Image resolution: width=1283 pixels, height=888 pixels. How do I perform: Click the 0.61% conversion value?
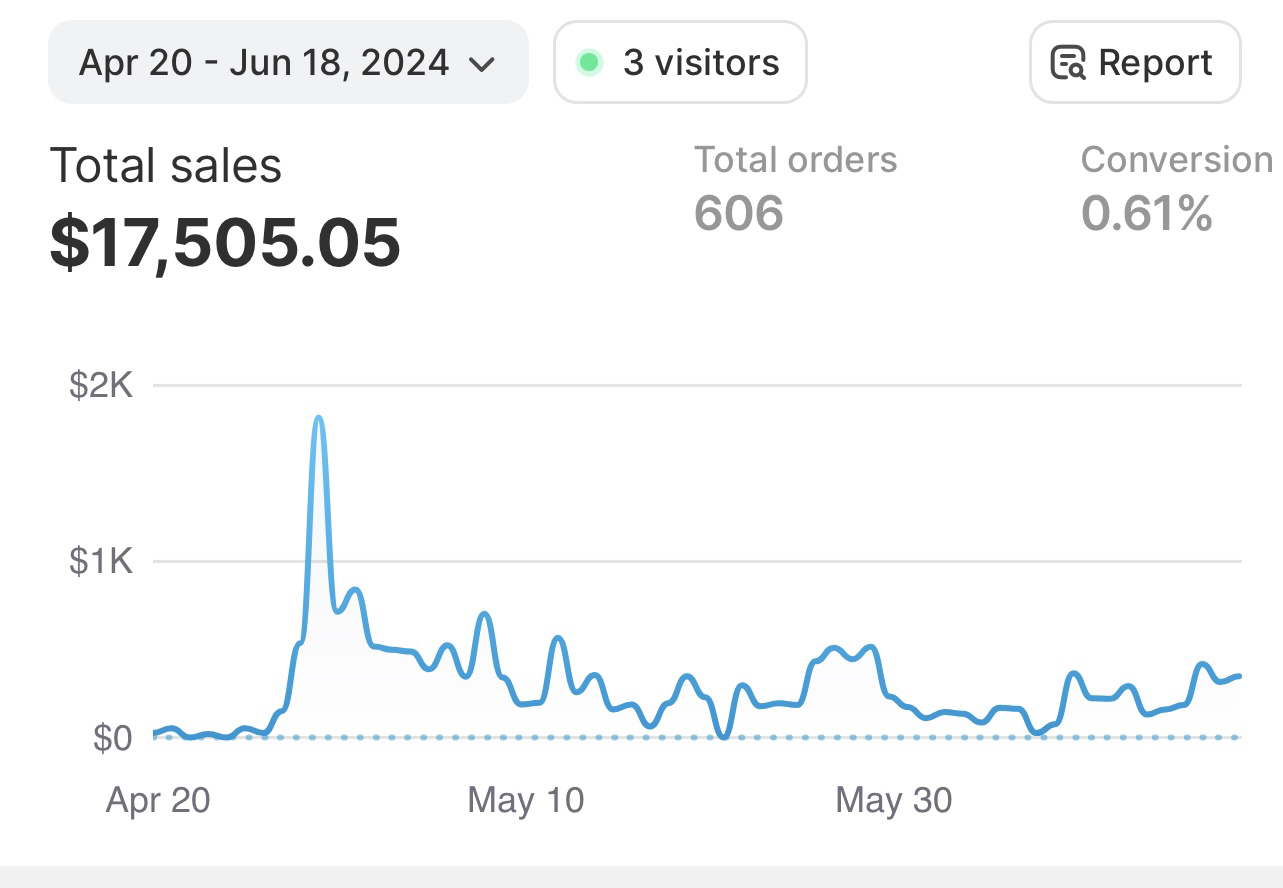click(x=1147, y=213)
